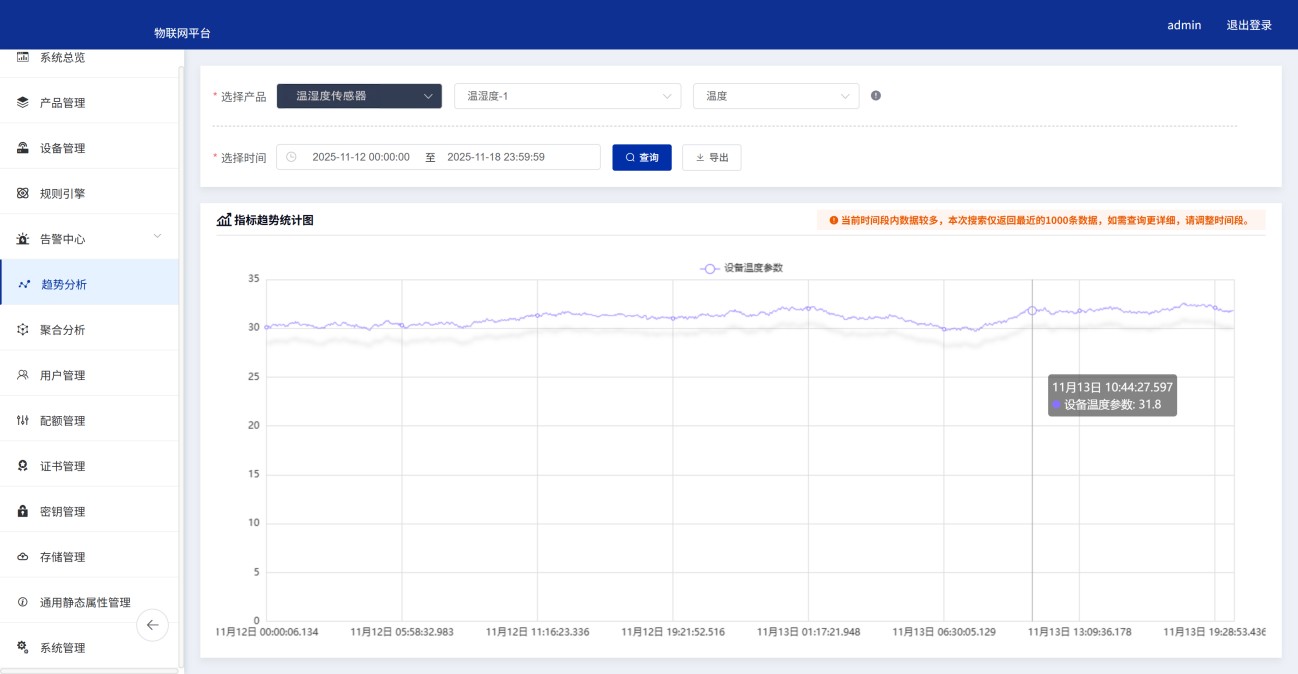The height and width of the screenshot is (674, 1298).
Task: Click the 设备管理 device icon in sidebar
Action: pos(23,148)
